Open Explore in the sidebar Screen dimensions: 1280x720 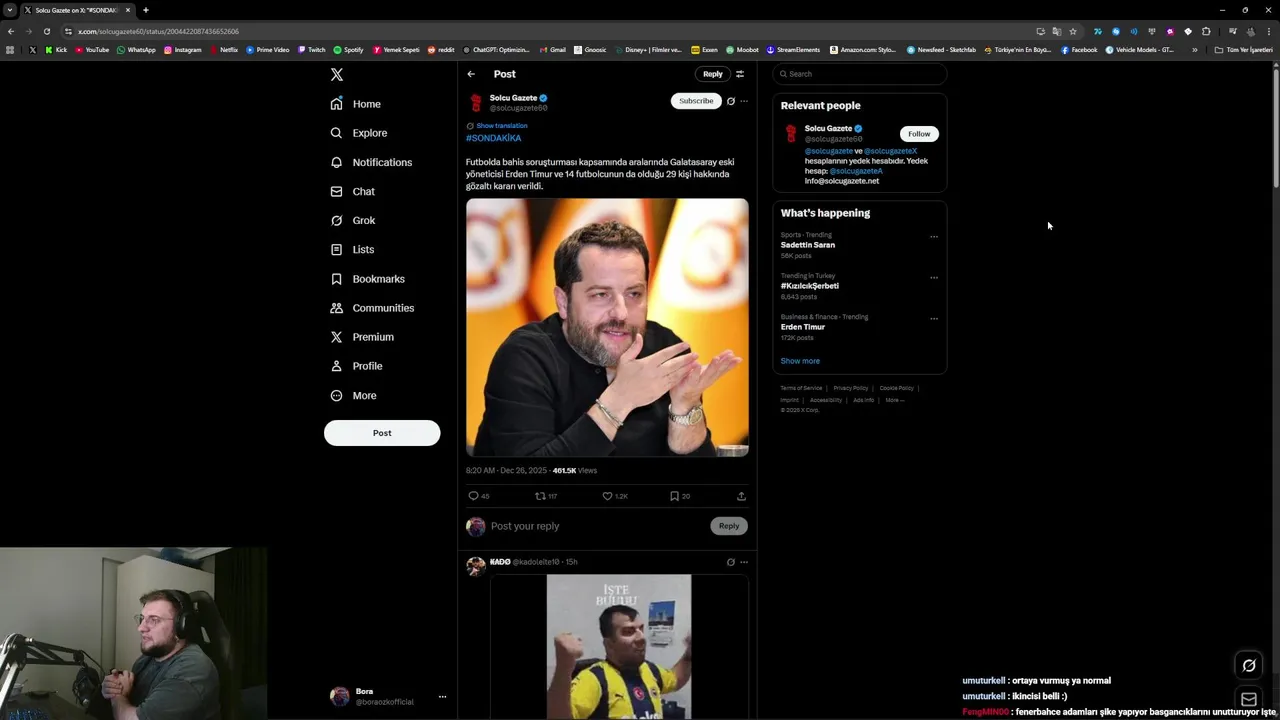click(x=359, y=133)
